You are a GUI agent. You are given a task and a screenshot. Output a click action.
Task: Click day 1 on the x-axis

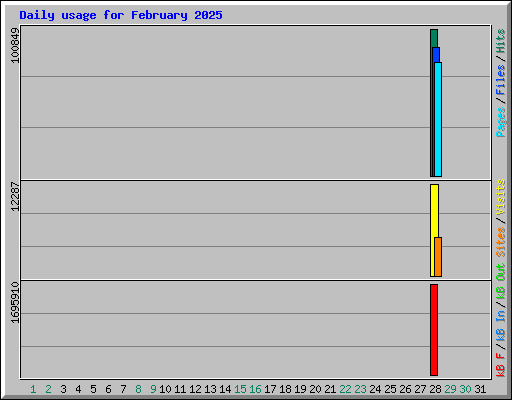coord(33,389)
